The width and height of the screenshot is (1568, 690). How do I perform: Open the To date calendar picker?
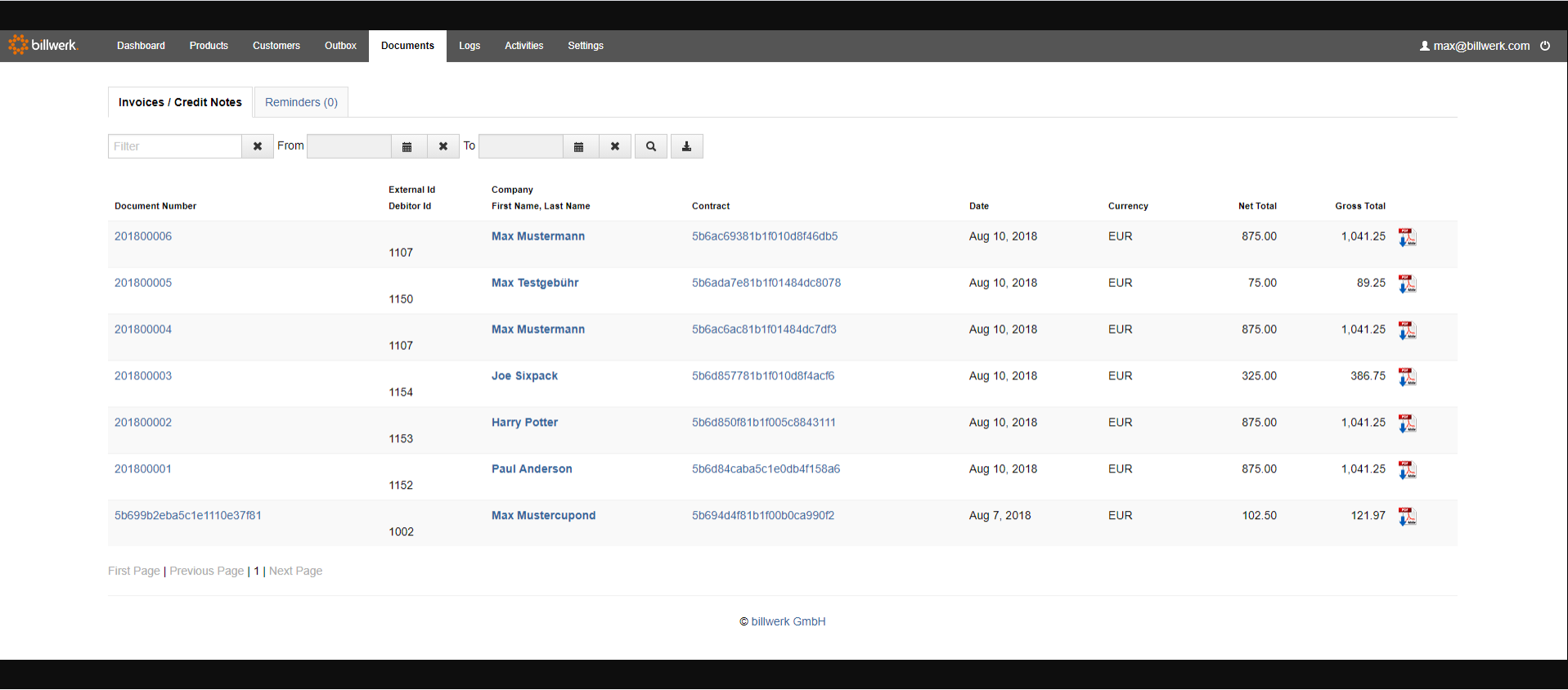click(x=579, y=146)
